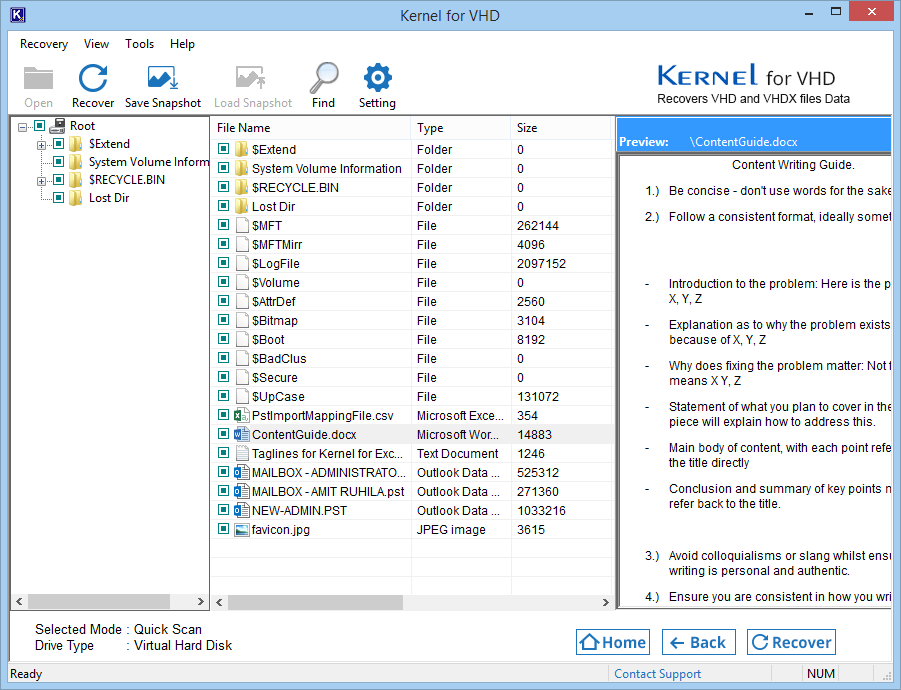
Task: Click the Kernel app icon in title bar
Action: click(18, 14)
